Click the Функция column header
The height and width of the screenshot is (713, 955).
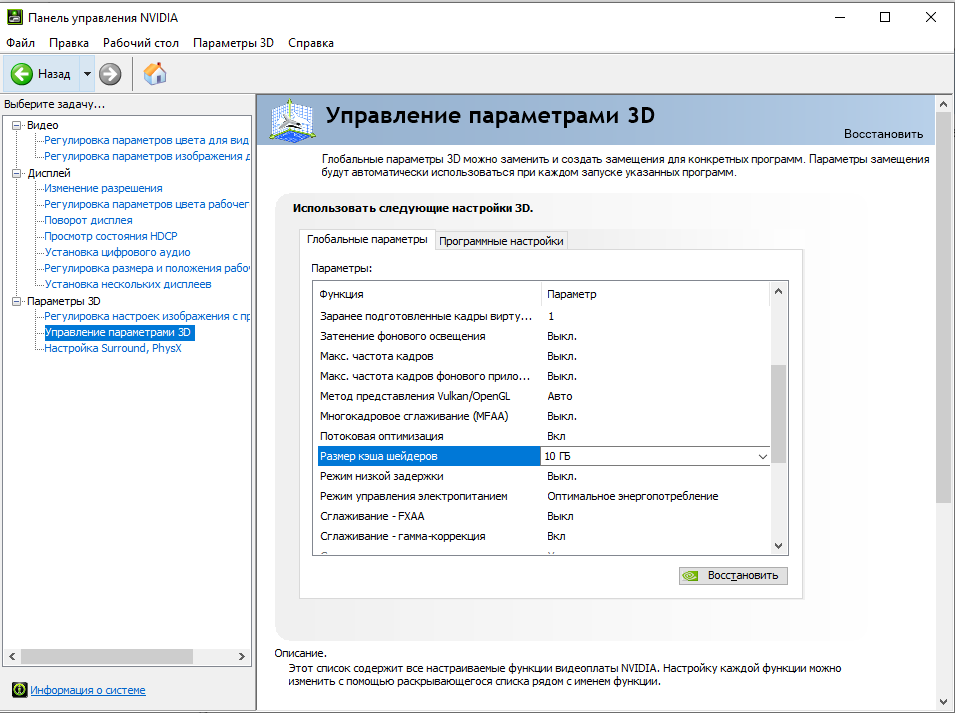(427, 294)
